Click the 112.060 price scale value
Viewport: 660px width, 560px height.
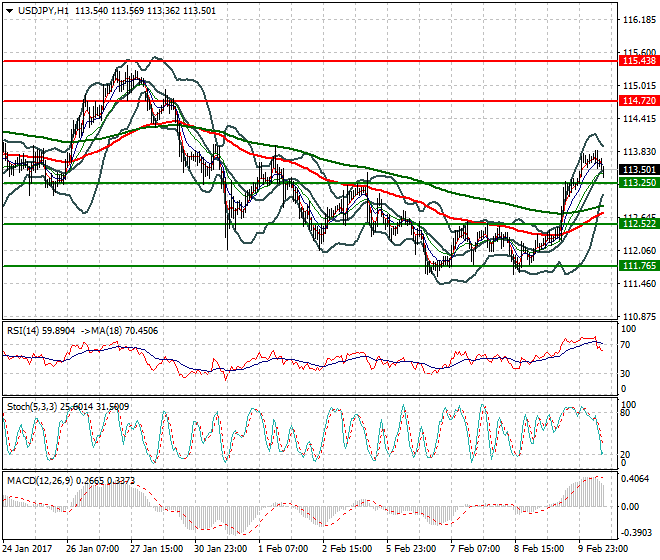639,251
